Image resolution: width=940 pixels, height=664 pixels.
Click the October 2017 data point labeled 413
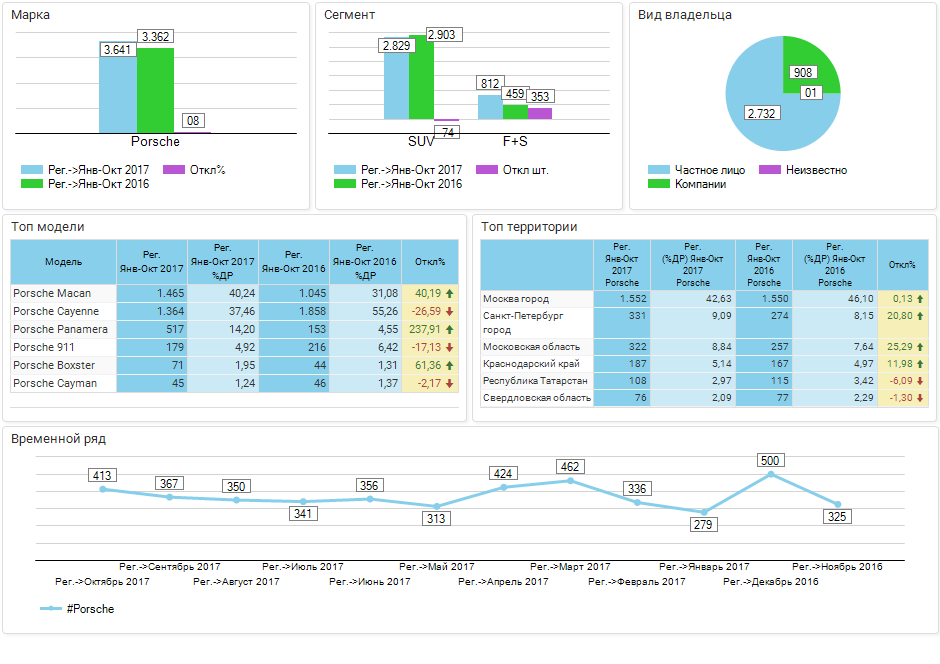[103, 489]
